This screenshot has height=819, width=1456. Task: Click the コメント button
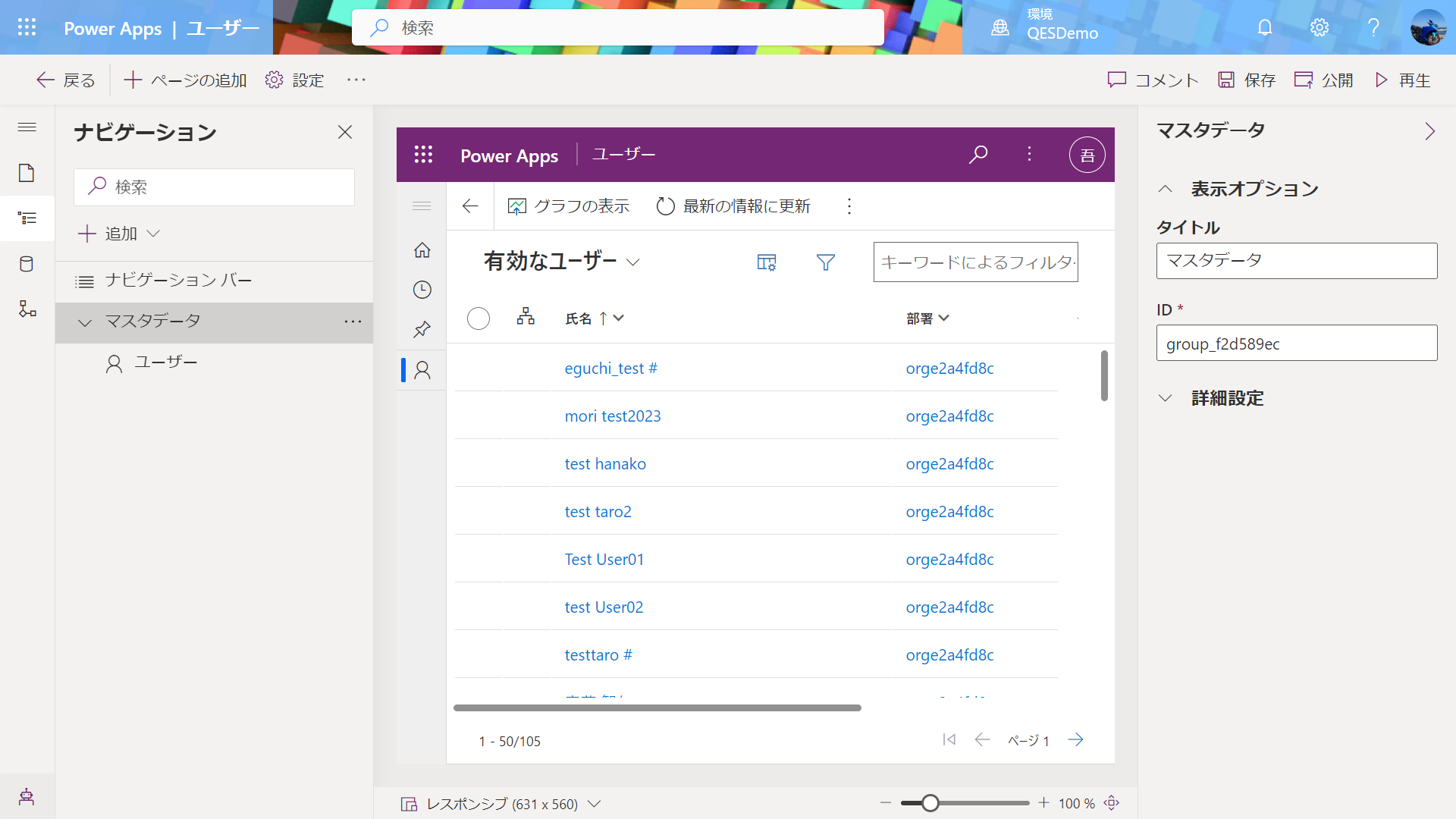(x=1153, y=80)
